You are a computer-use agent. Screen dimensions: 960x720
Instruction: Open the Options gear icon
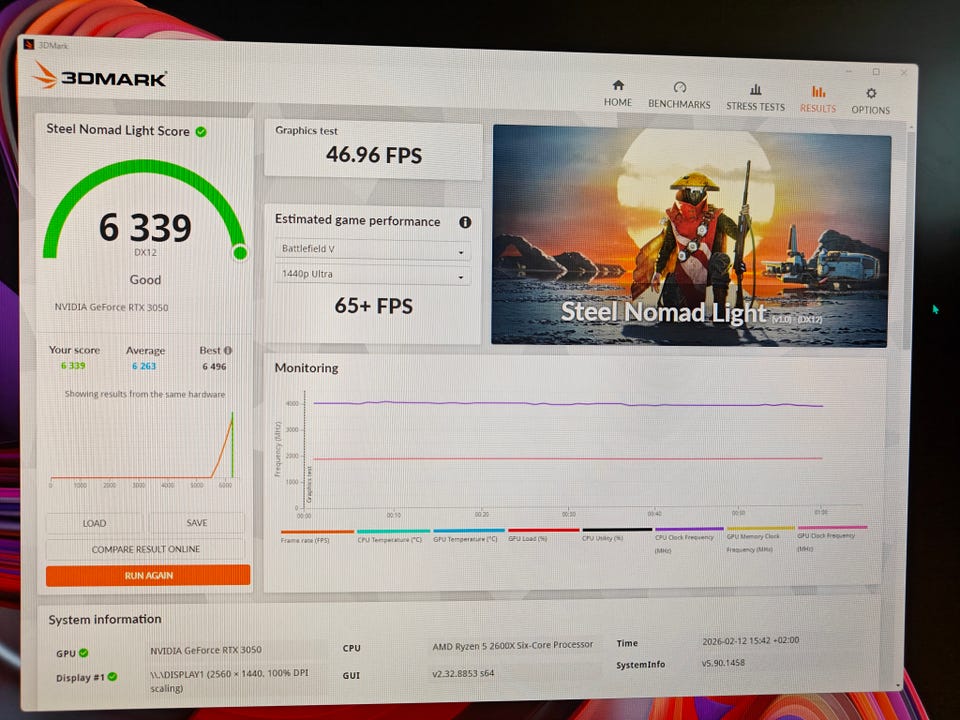[x=871, y=93]
